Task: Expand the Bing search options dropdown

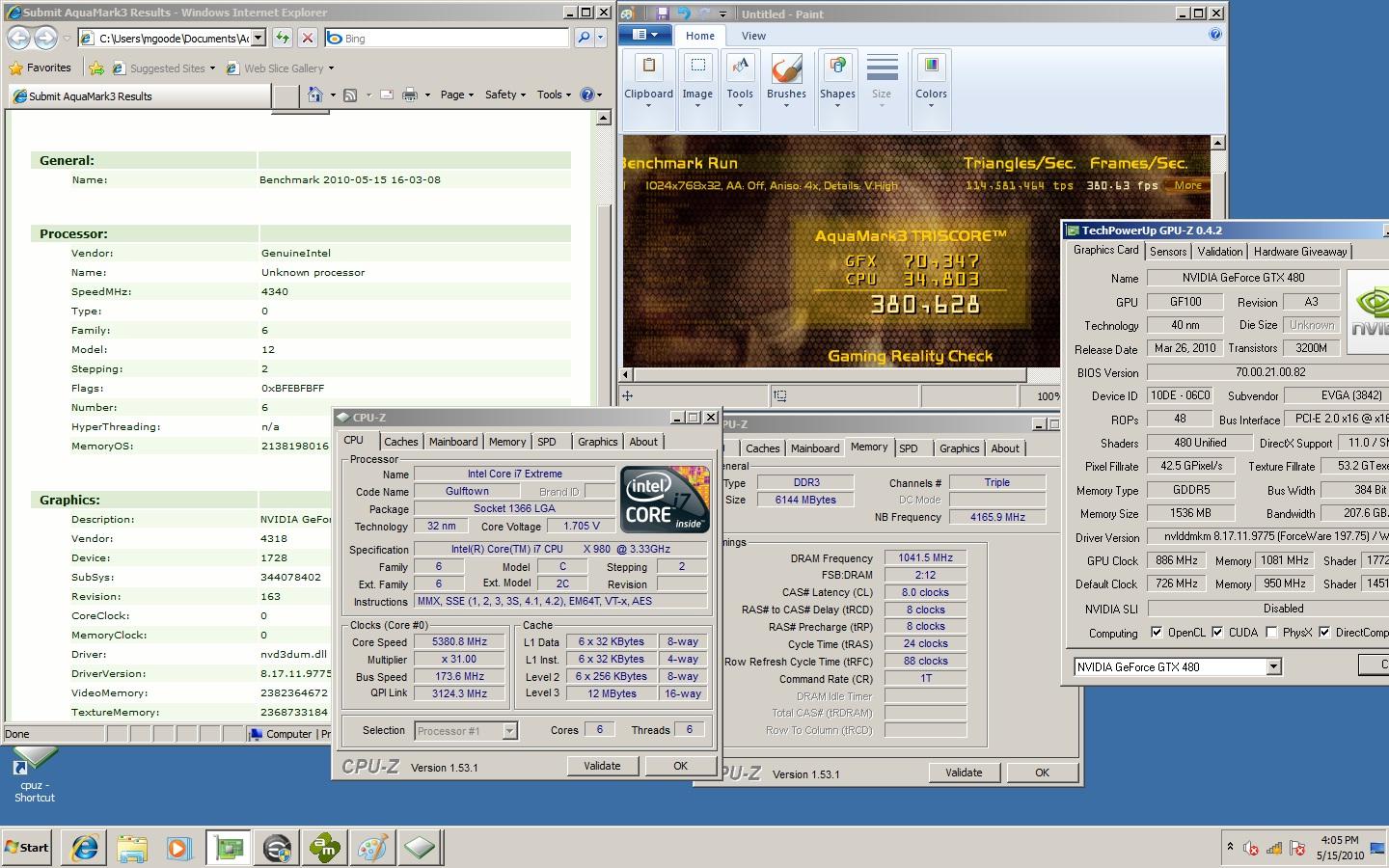Action: [601, 38]
